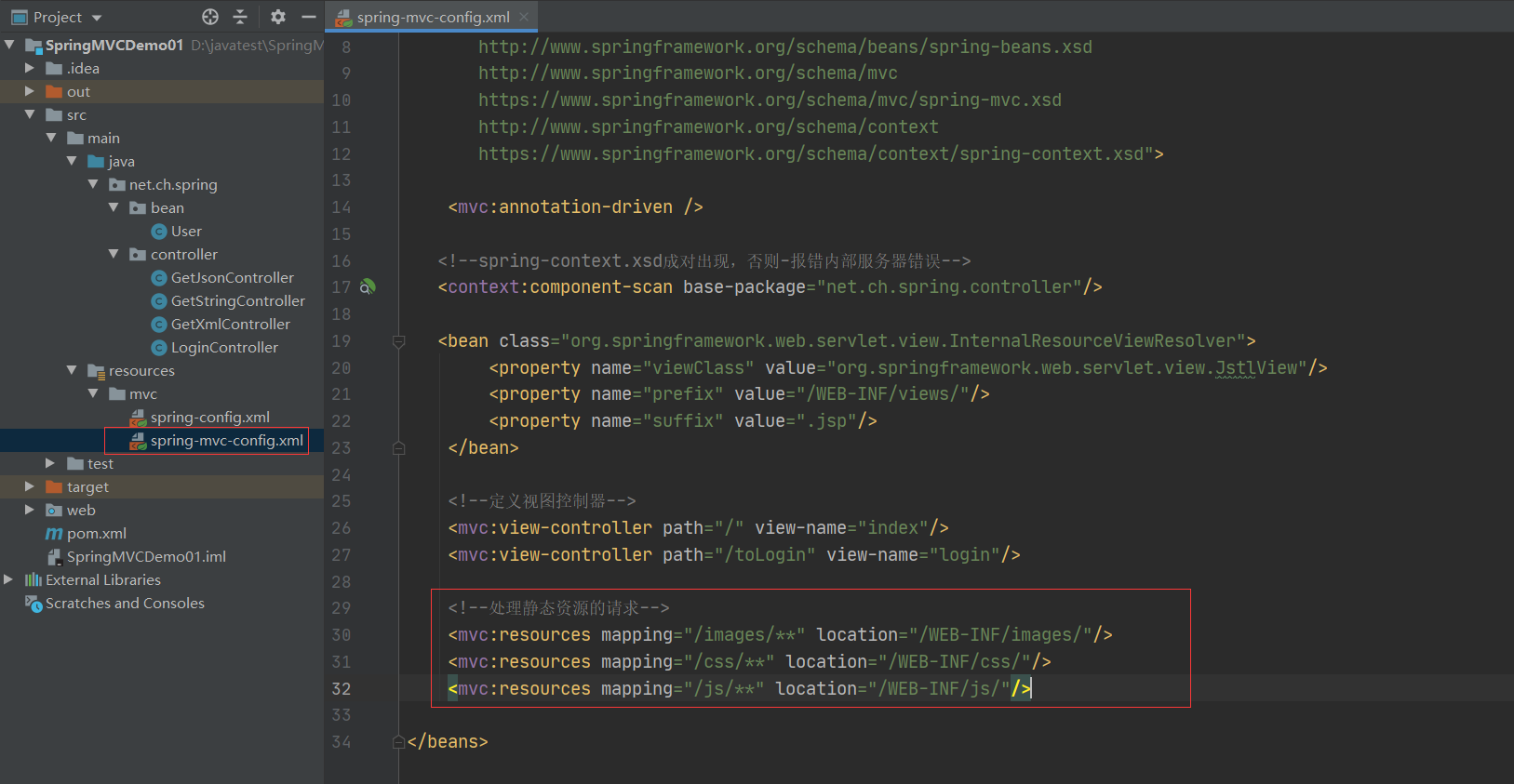Select the test folder label
1514x784 pixels.
(x=100, y=464)
